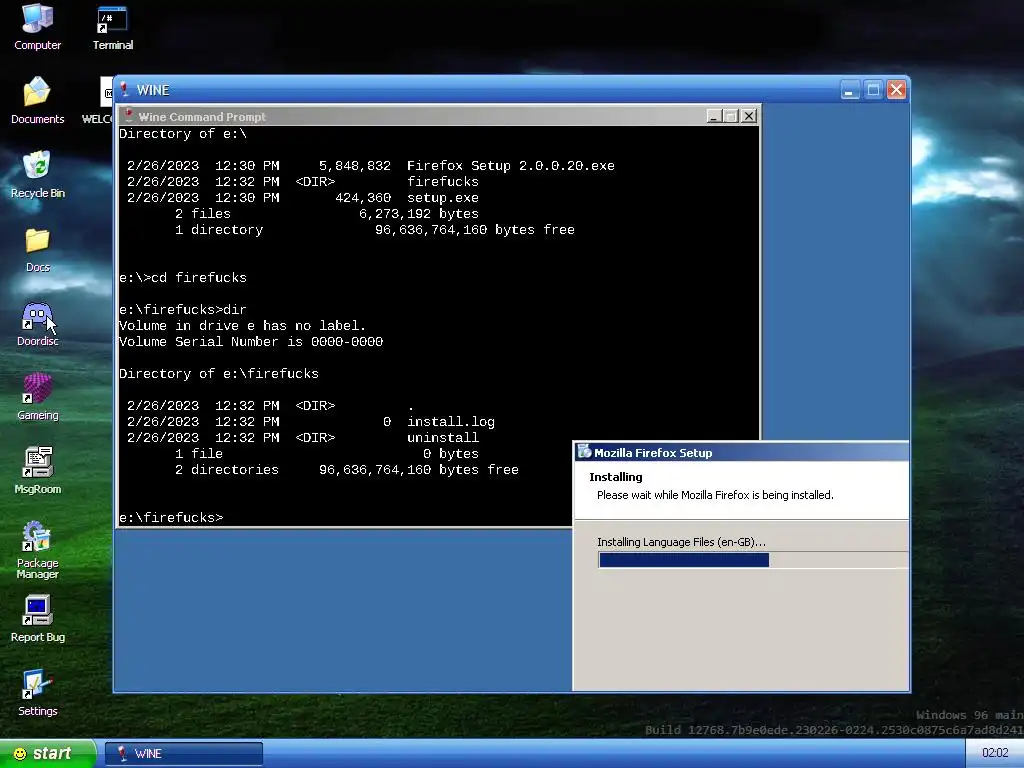Minimize the WINE window
The image size is (1024, 768).
point(849,89)
